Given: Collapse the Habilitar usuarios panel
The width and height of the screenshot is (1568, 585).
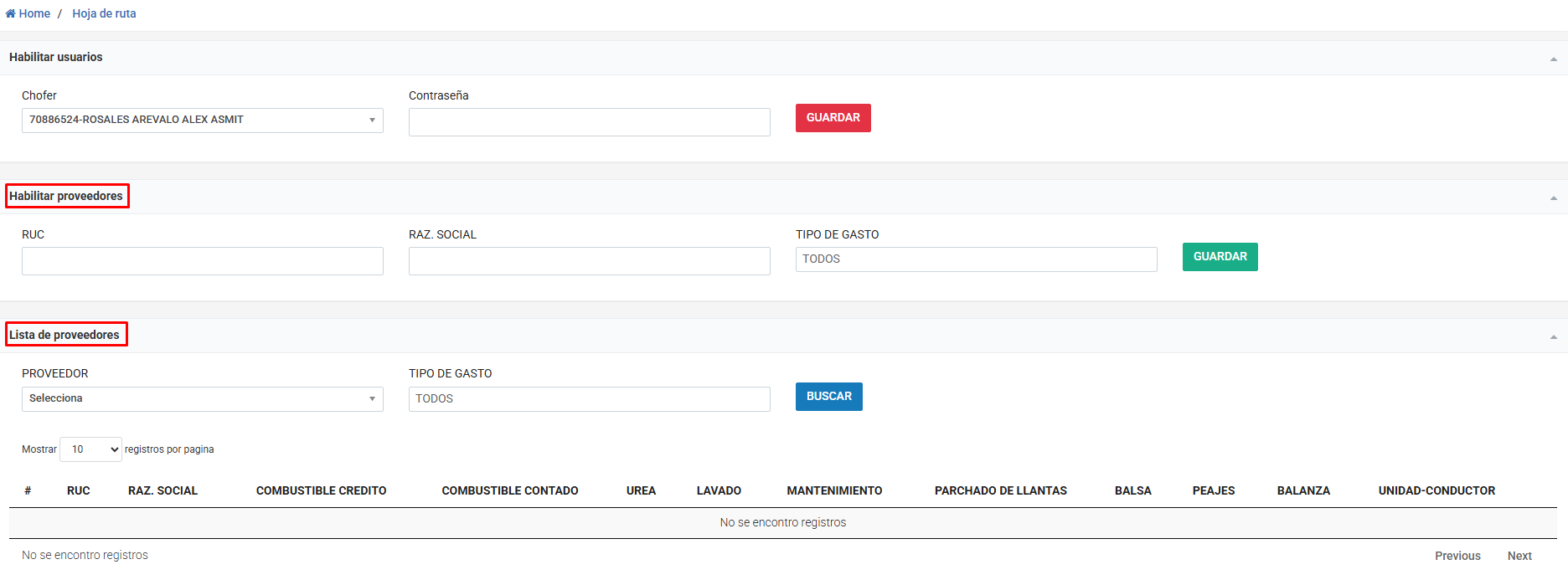Looking at the screenshot, I should (1553, 59).
